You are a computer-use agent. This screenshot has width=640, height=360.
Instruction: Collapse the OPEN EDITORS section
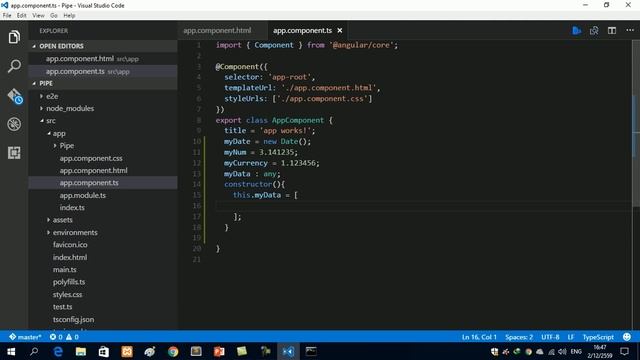click(x=61, y=46)
